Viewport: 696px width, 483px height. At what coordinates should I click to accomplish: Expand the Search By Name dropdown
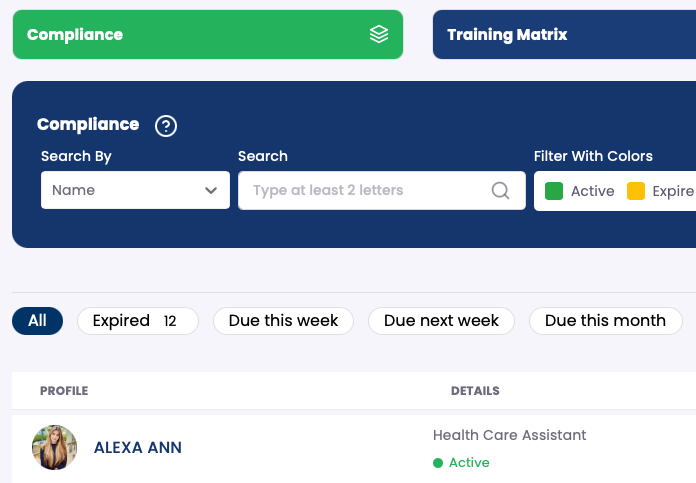coord(134,190)
